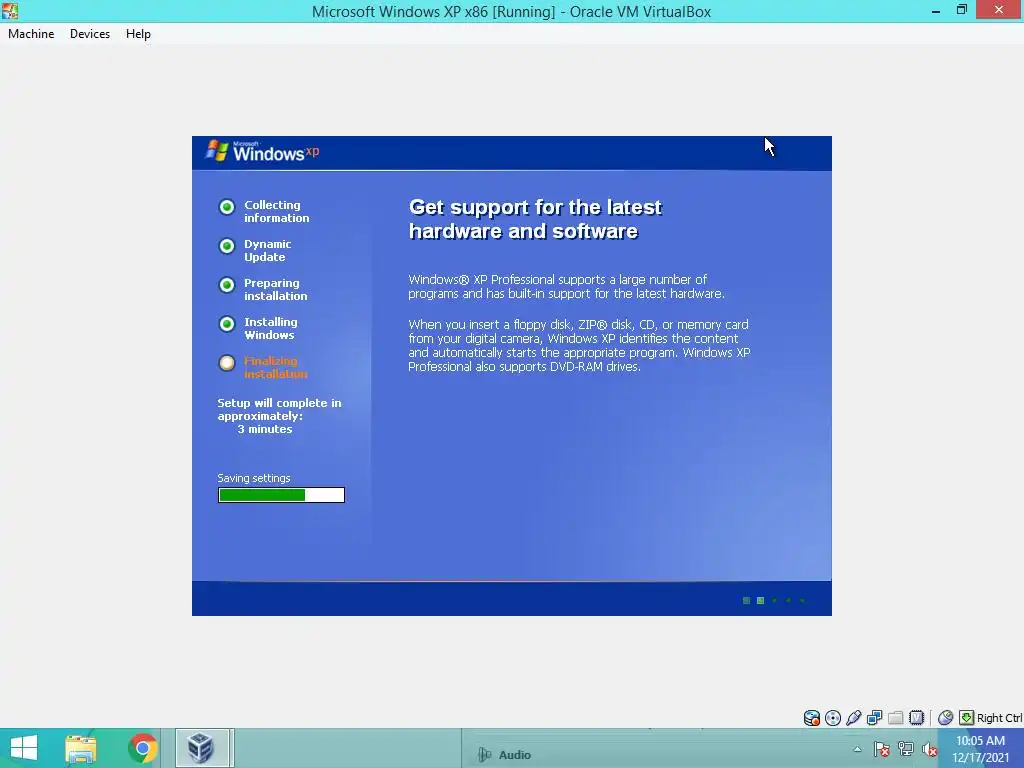Image resolution: width=1024 pixels, height=768 pixels.
Task: Click the network adapters indicator icon
Action: 874,718
